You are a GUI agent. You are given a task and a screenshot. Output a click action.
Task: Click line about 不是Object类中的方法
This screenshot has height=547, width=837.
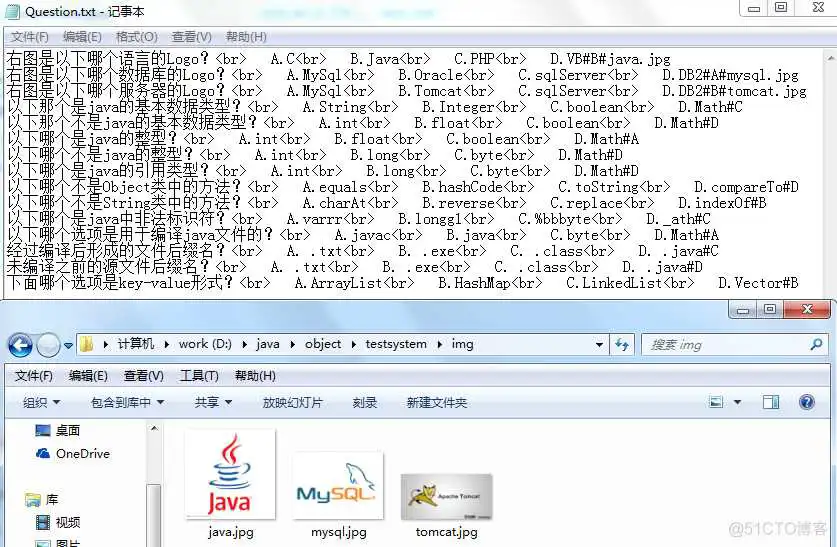[402, 187]
